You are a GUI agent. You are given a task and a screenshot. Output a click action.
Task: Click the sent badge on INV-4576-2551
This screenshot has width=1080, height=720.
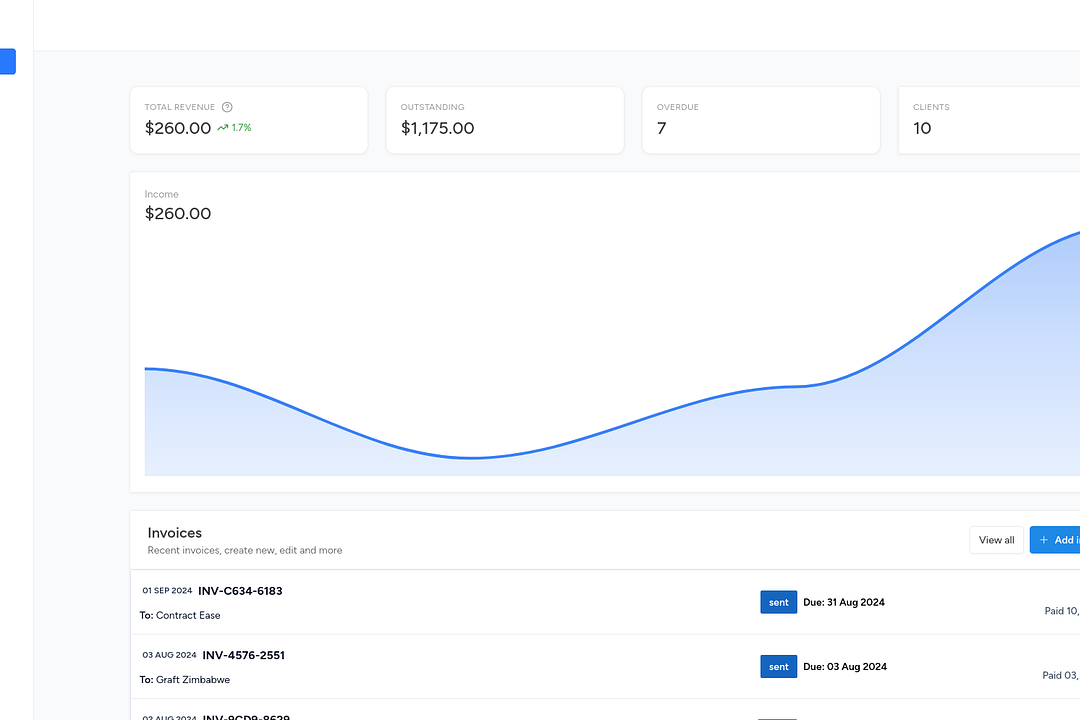tap(778, 667)
